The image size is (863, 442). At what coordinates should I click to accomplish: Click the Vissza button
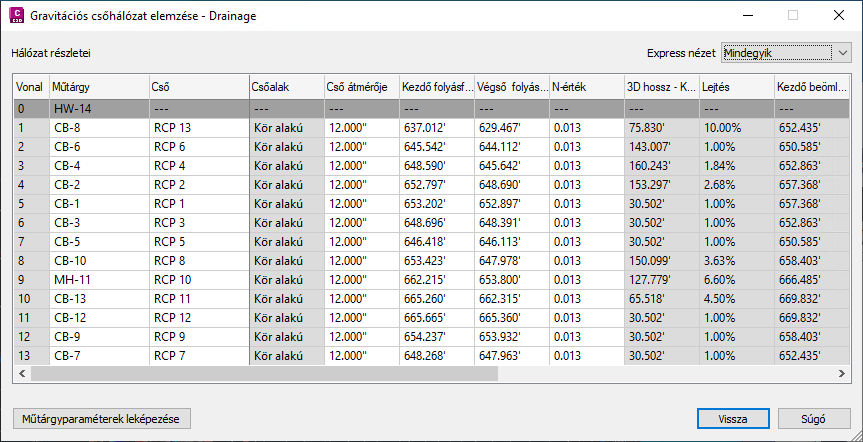pyautogui.click(x=731, y=418)
